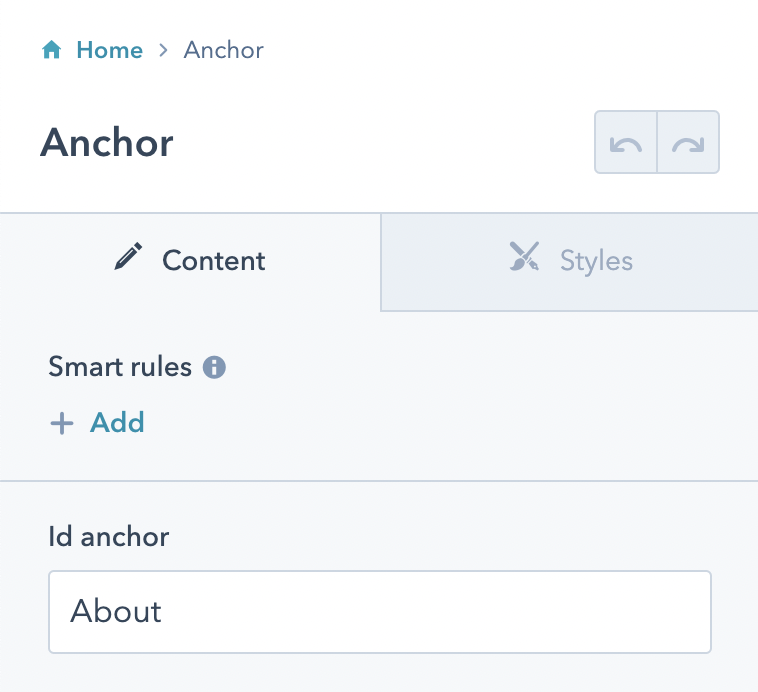Viewport: 758px width, 692px height.
Task: Undo the last change
Action: 626,142
